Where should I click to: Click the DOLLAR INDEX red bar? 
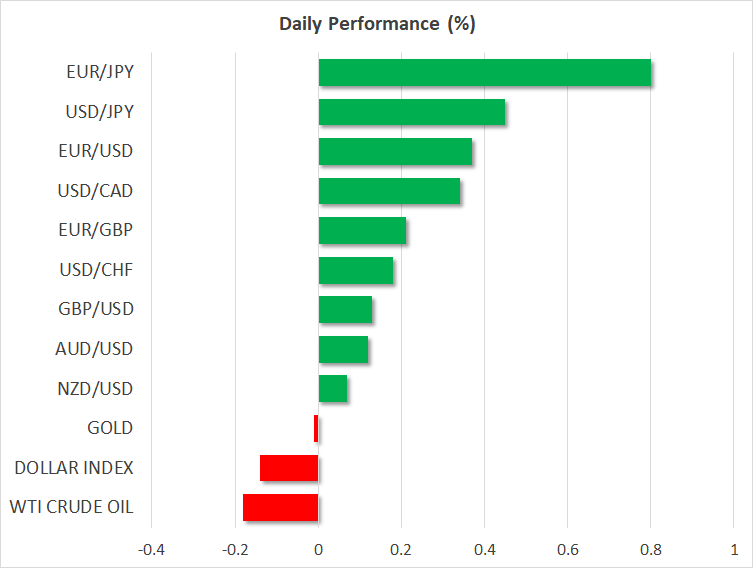pos(289,468)
